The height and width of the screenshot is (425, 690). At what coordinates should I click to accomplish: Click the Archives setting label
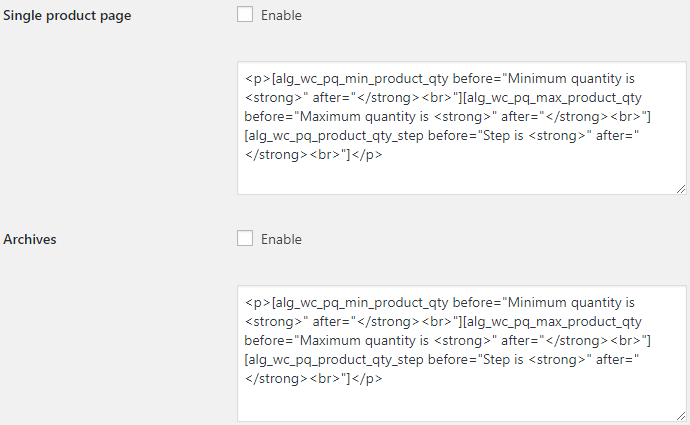30,239
